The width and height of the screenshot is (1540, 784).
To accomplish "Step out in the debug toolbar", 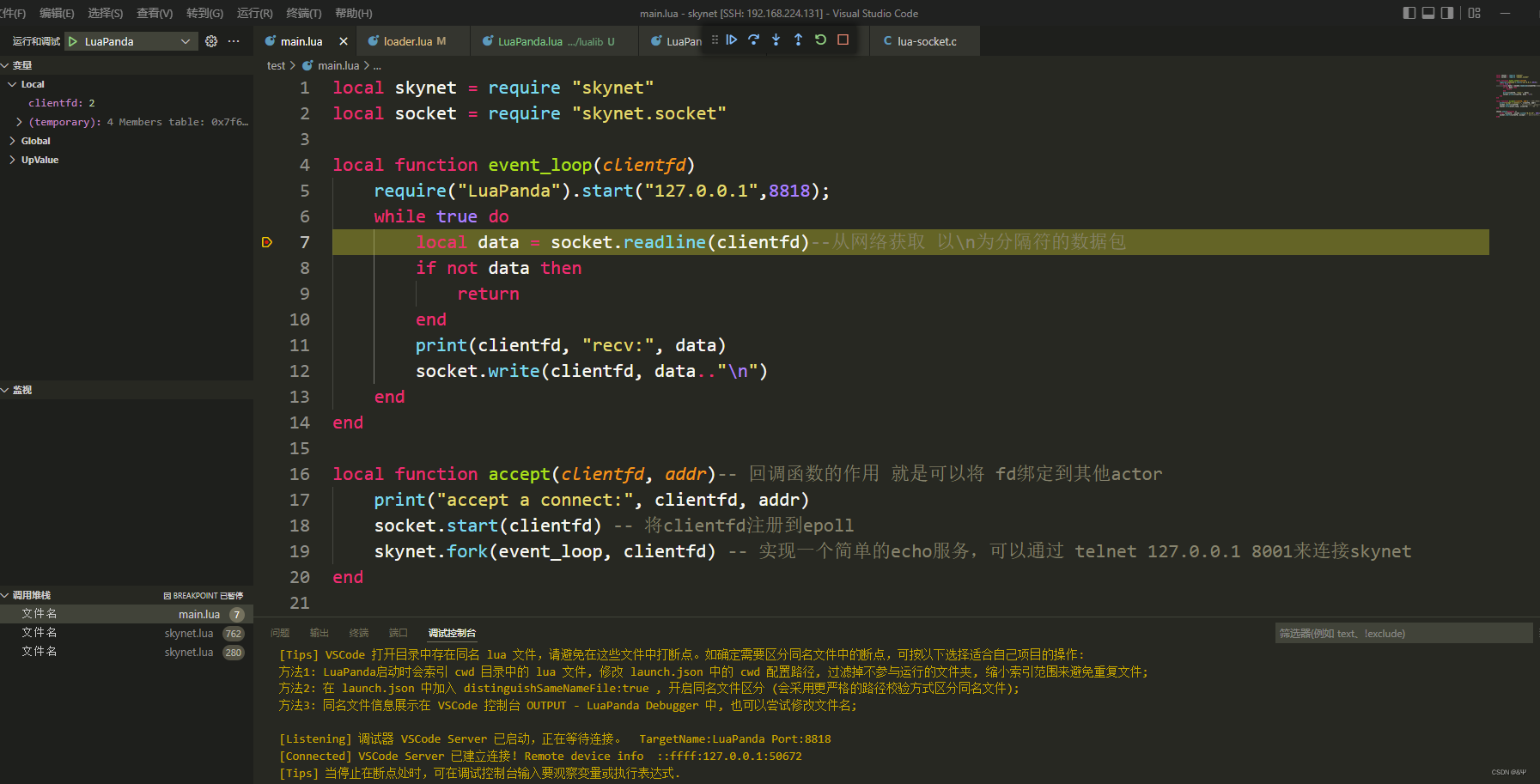I will [x=799, y=40].
